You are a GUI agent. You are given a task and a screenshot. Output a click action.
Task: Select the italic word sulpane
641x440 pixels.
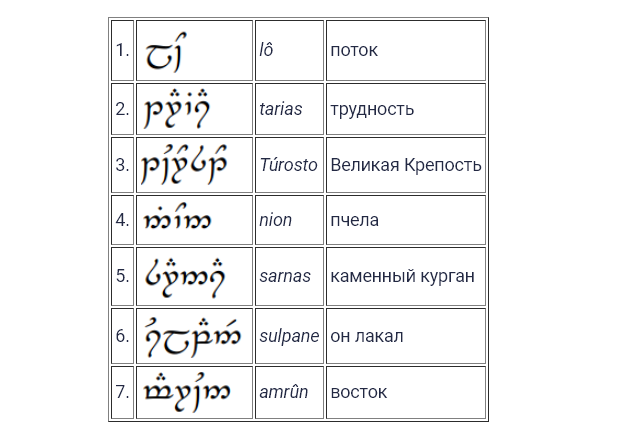pos(289,336)
